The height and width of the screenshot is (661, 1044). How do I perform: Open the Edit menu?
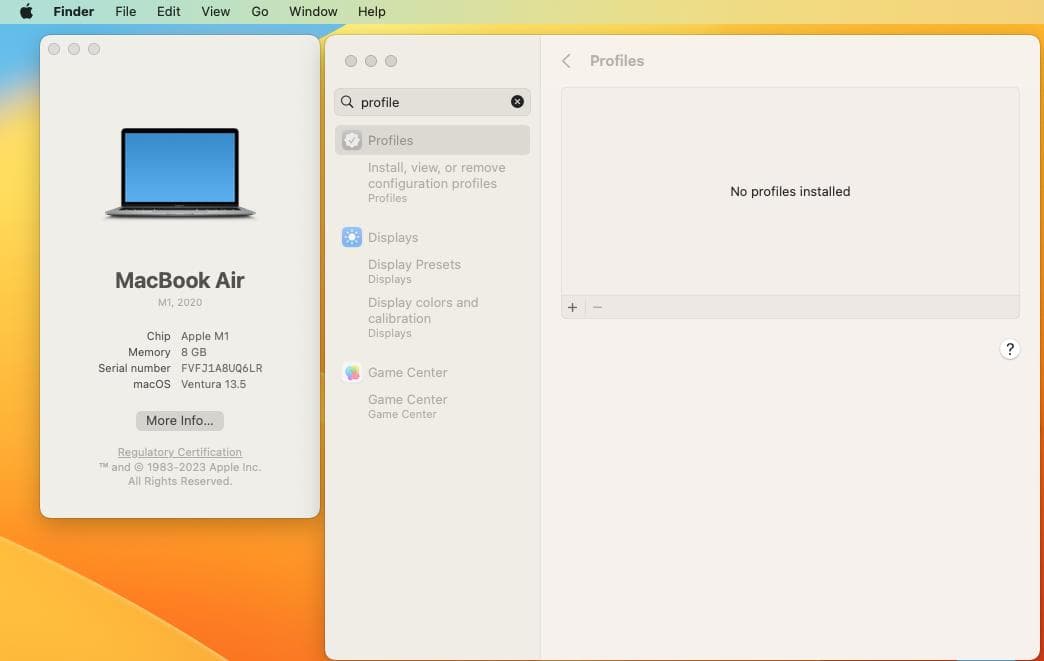pyautogui.click(x=169, y=11)
